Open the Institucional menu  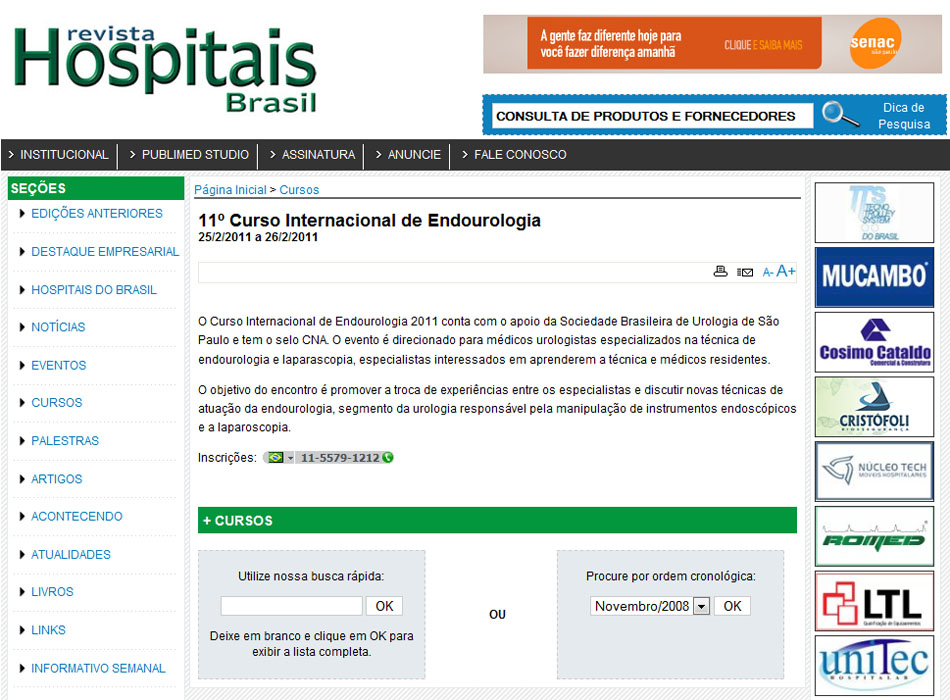pos(64,155)
